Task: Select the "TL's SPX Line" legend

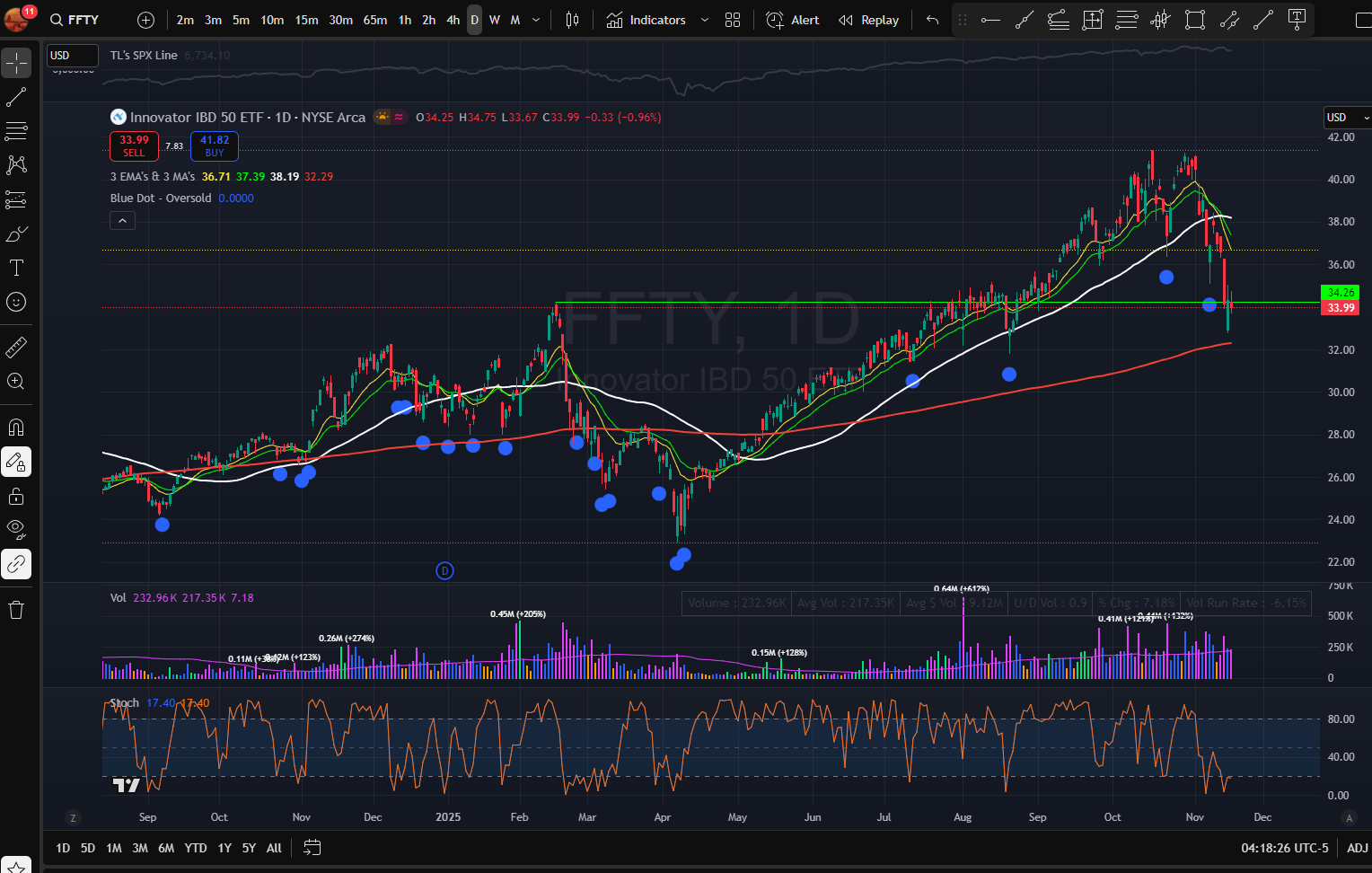Action: [x=144, y=56]
